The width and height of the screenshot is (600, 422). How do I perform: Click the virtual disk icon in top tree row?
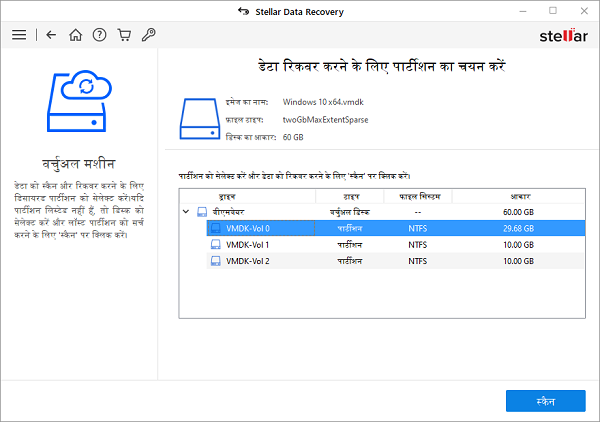(x=202, y=212)
